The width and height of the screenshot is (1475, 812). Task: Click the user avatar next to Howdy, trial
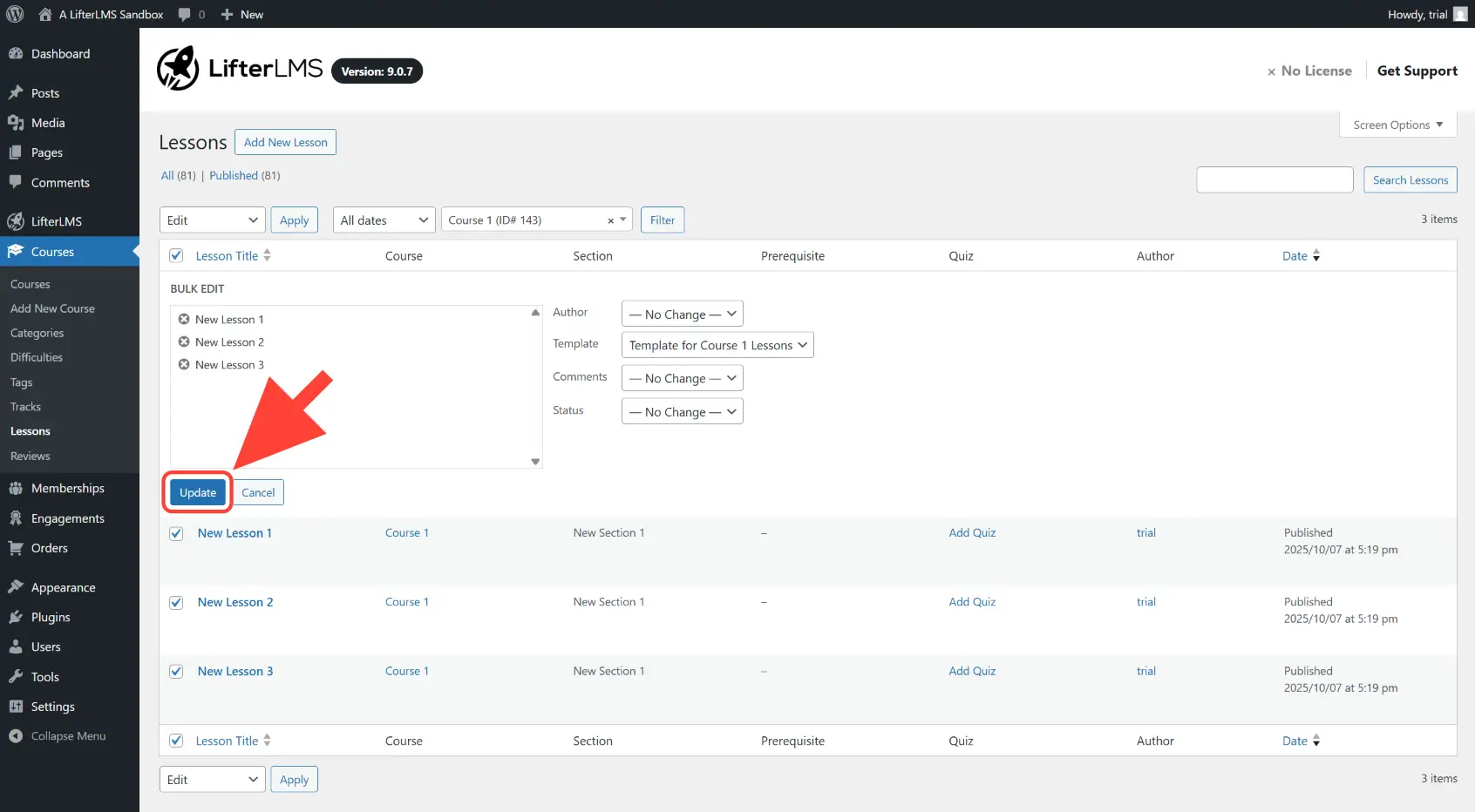(1460, 14)
